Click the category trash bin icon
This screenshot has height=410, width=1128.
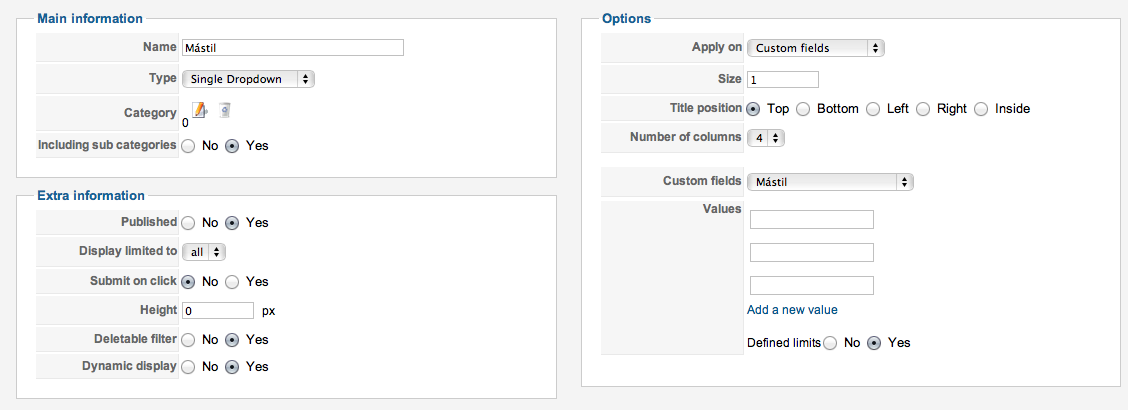(225, 110)
